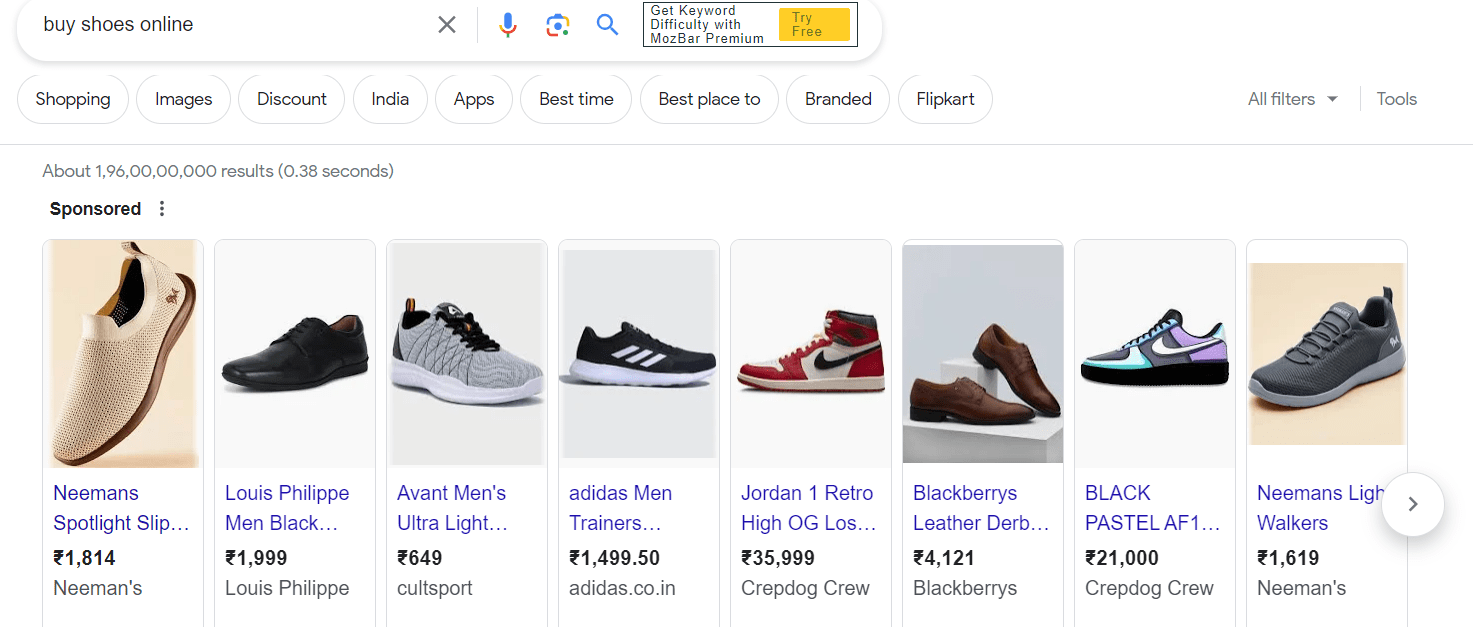
Task: Click the microphone icon to search by voice
Action: tap(508, 24)
